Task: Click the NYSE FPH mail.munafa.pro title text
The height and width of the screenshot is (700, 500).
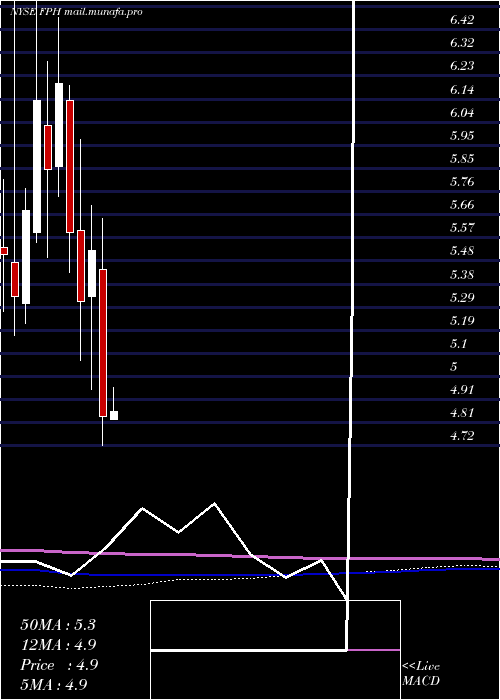Action: pos(76,12)
